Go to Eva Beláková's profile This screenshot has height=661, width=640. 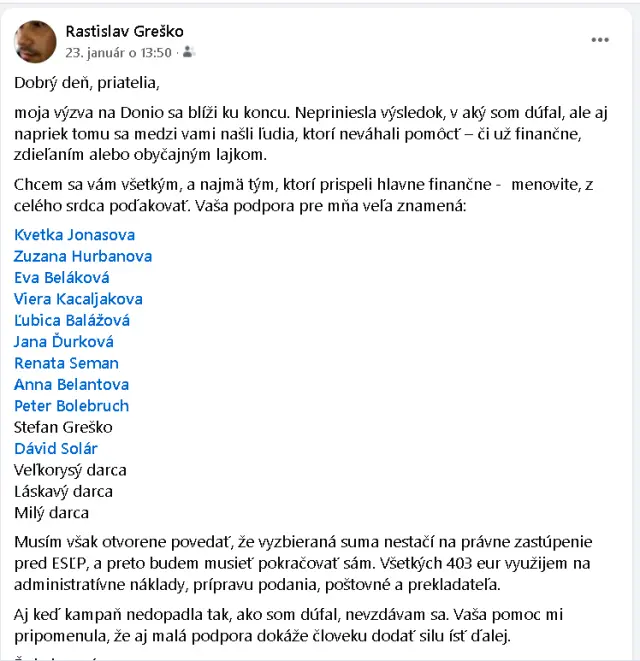coord(62,278)
